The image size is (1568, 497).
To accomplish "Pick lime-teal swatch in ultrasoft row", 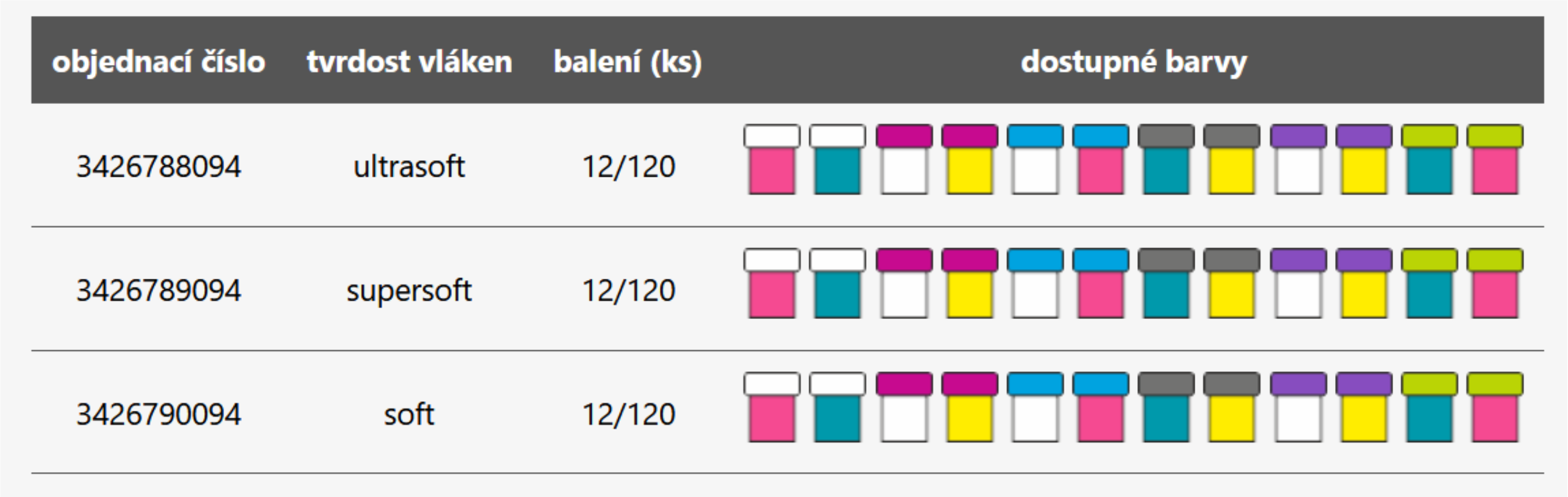I will (x=1430, y=159).
